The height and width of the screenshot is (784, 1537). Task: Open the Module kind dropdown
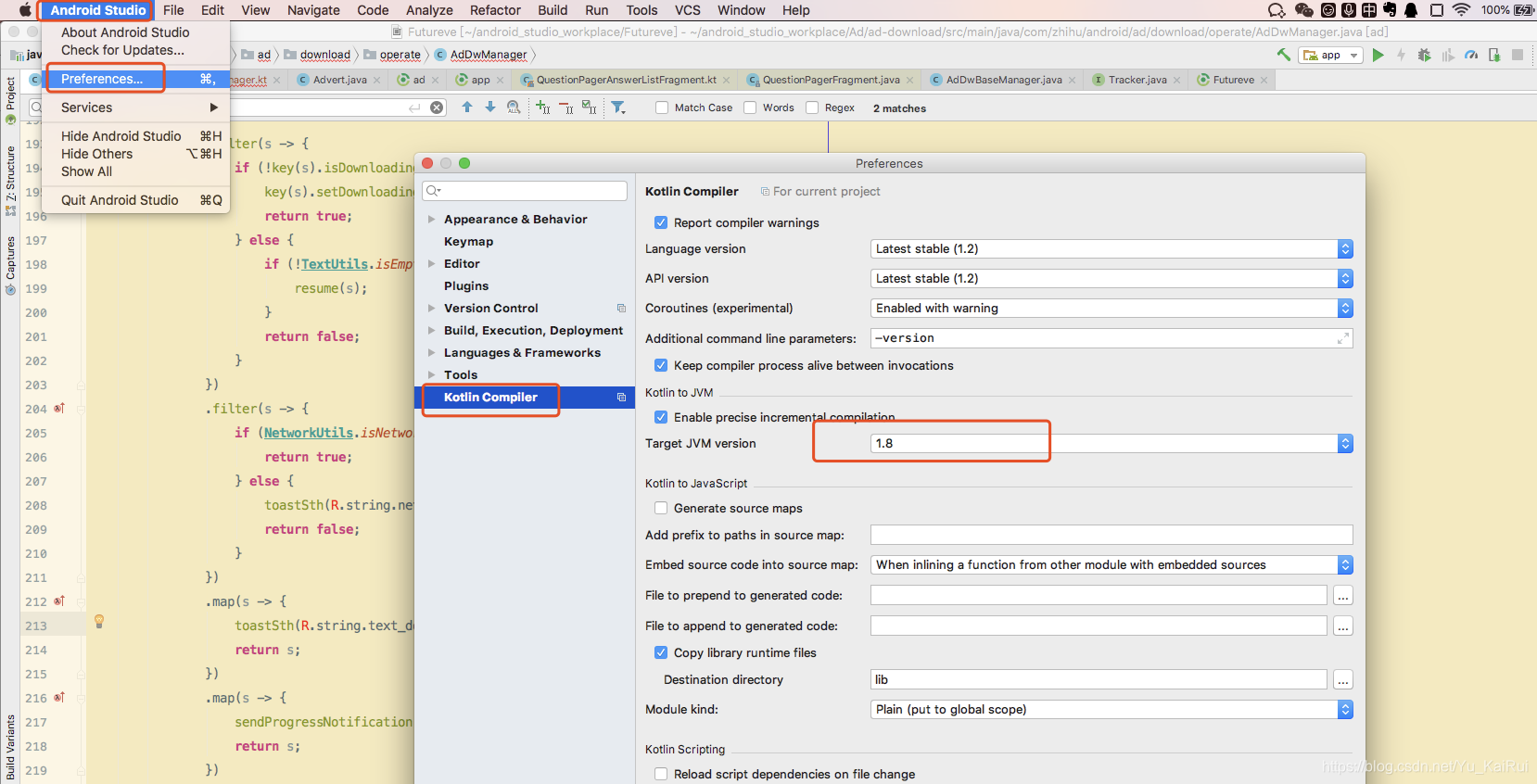pyautogui.click(x=1111, y=709)
